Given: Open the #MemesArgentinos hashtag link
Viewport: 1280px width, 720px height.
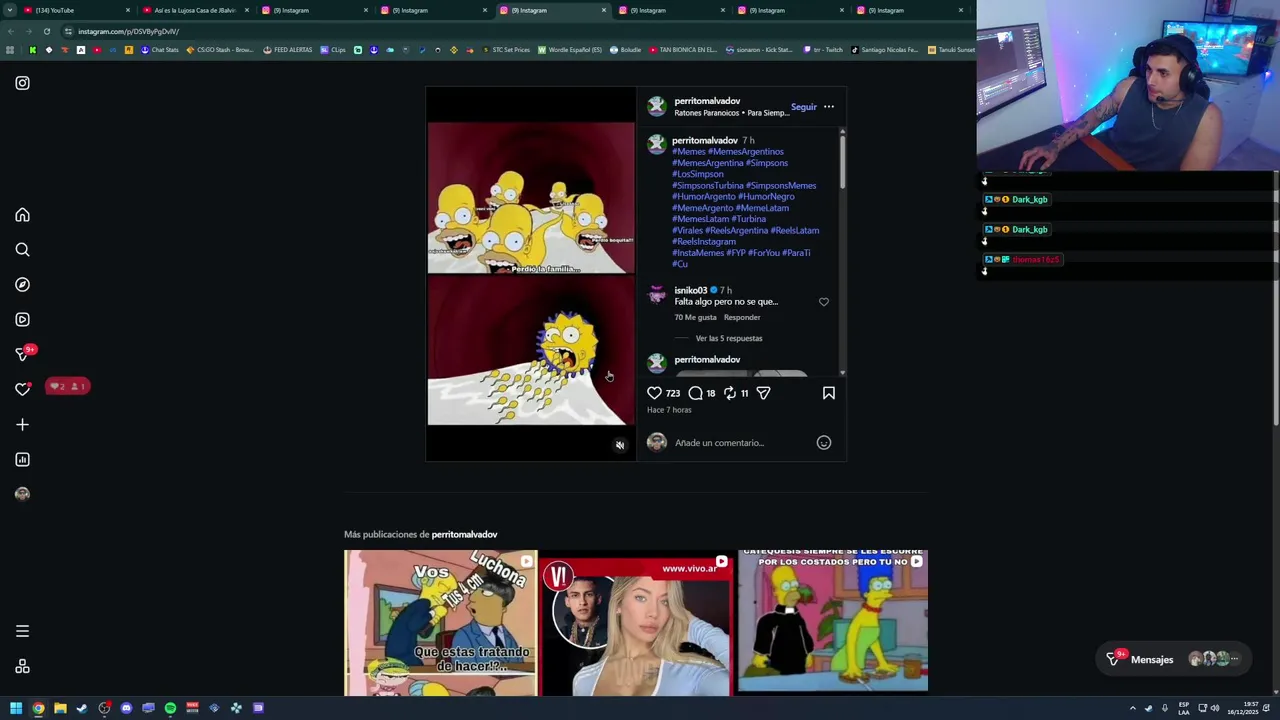Looking at the screenshot, I should point(746,152).
